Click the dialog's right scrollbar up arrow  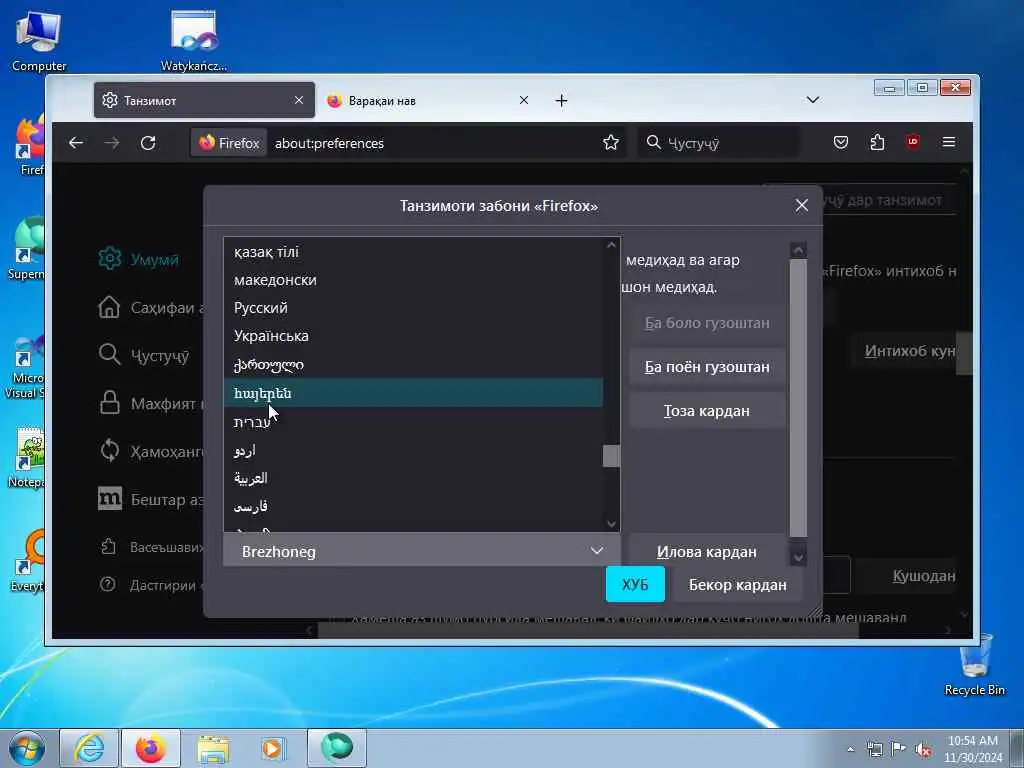coord(798,251)
